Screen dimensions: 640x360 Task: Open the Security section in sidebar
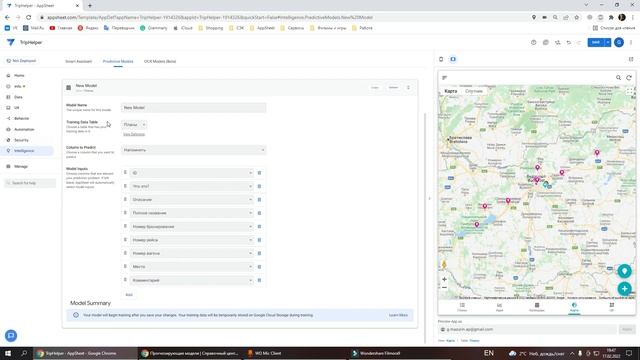[x=21, y=140]
